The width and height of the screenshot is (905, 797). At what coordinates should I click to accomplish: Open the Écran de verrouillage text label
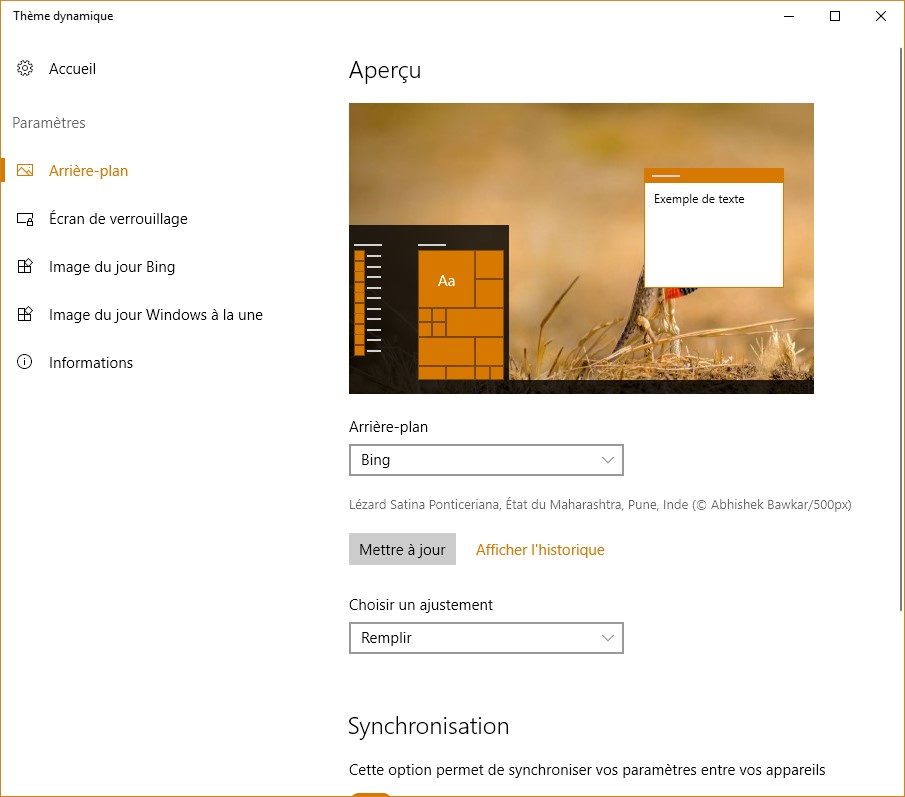(x=118, y=219)
